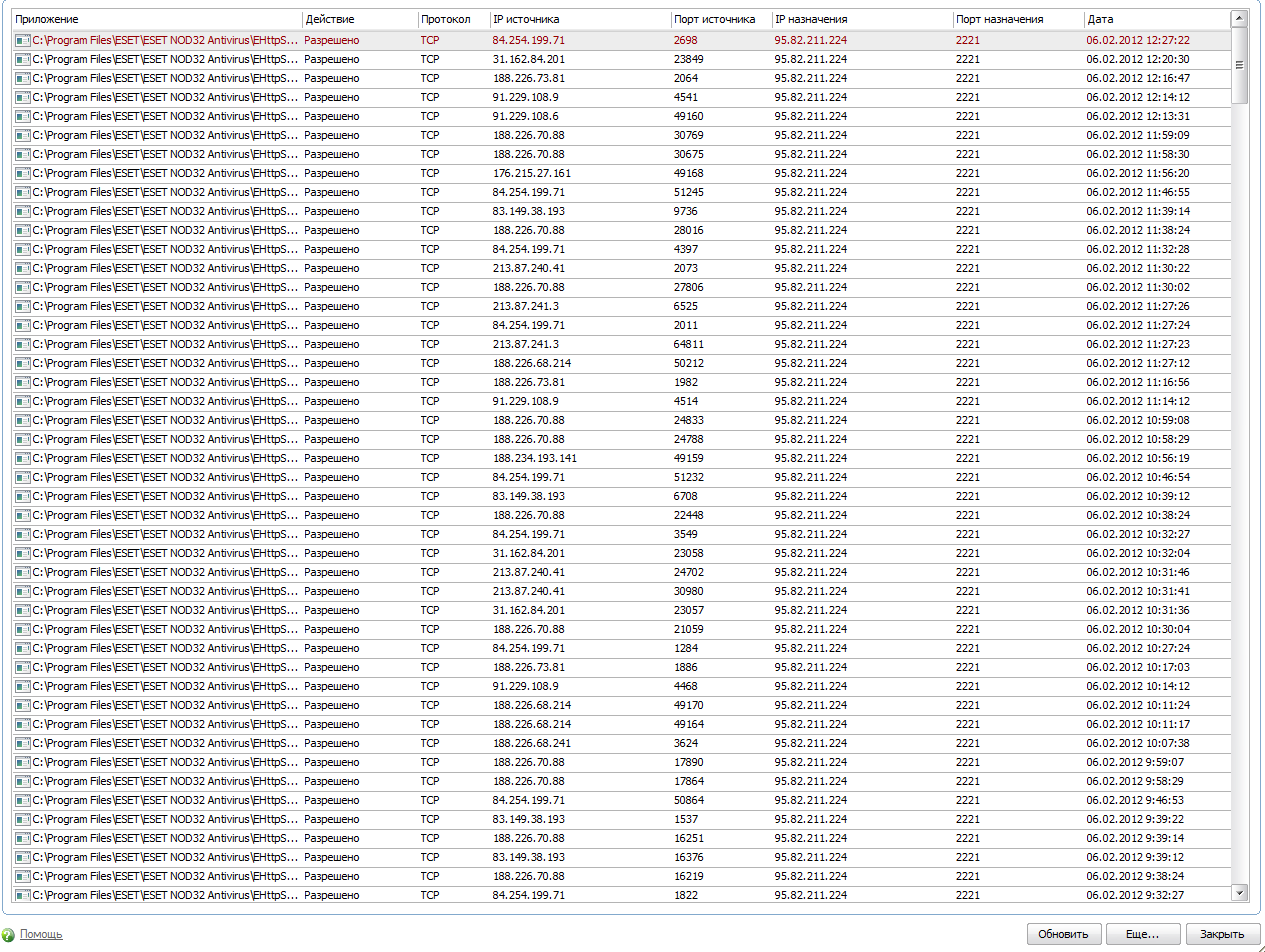Select date 06.02.2012 11:46:55
The height and width of the screenshot is (952, 1265).
click(x=1138, y=193)
